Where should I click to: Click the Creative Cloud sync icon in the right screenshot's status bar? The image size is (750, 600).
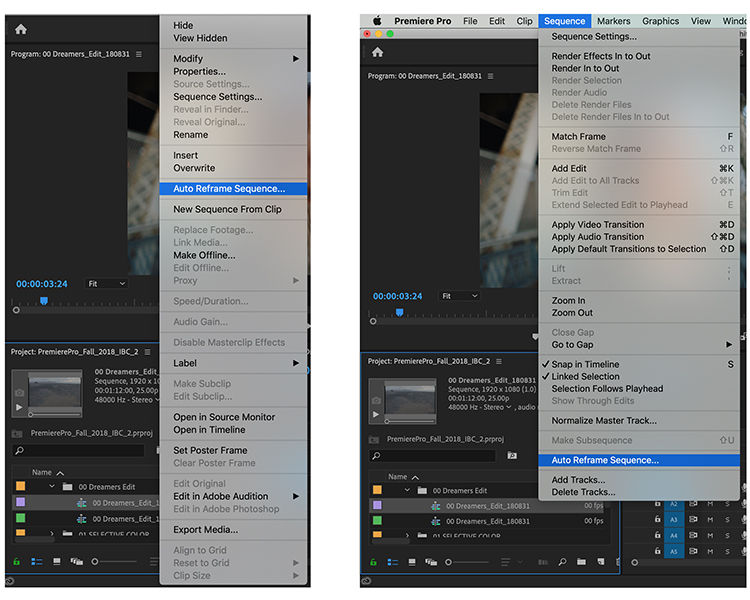coord(366,581)
